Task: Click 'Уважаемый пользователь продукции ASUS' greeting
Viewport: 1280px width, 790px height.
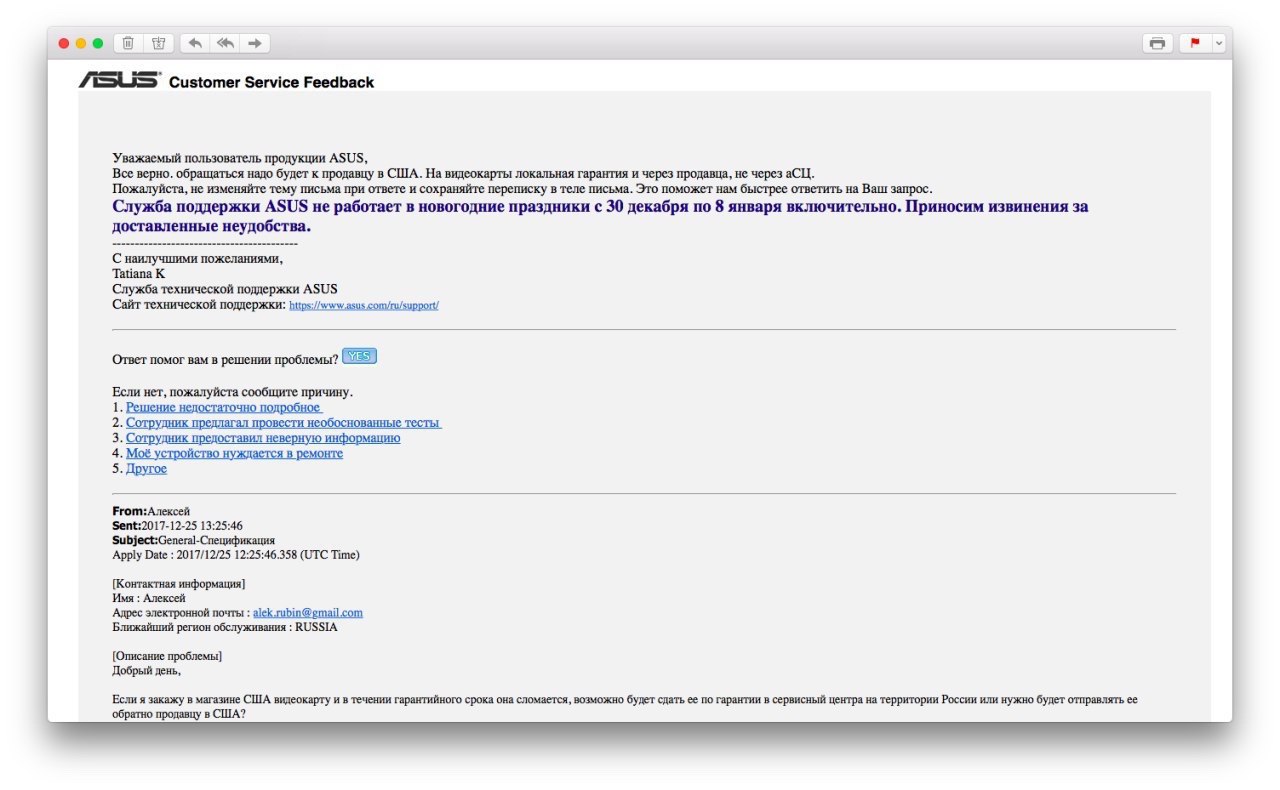Action: coord(240,158)
